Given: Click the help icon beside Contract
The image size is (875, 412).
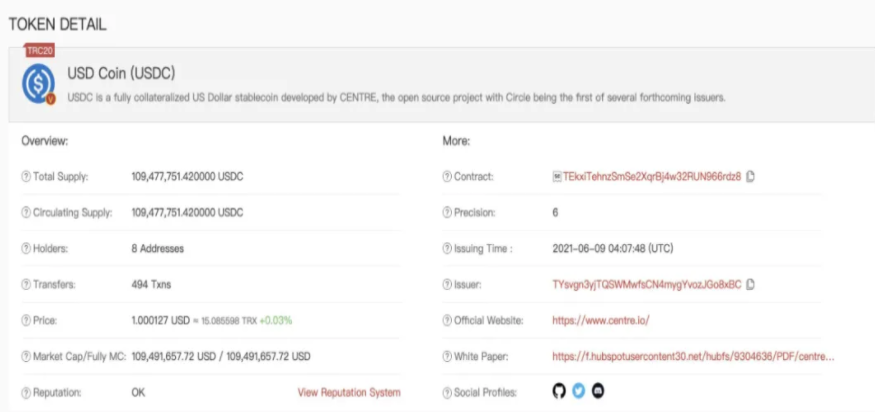Looking at the screenshot, I should [447, 177].
